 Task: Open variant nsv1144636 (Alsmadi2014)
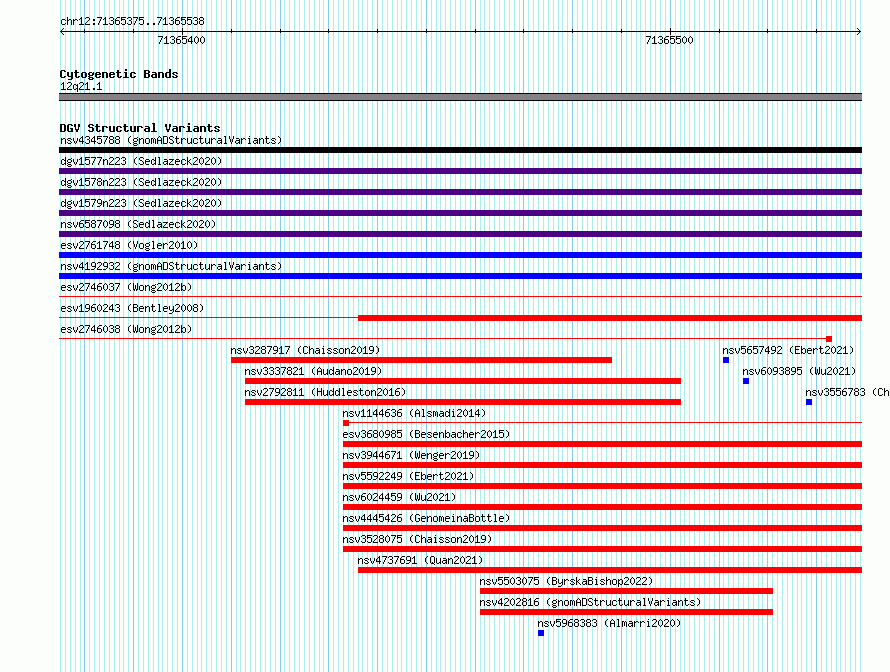[414, 413]
